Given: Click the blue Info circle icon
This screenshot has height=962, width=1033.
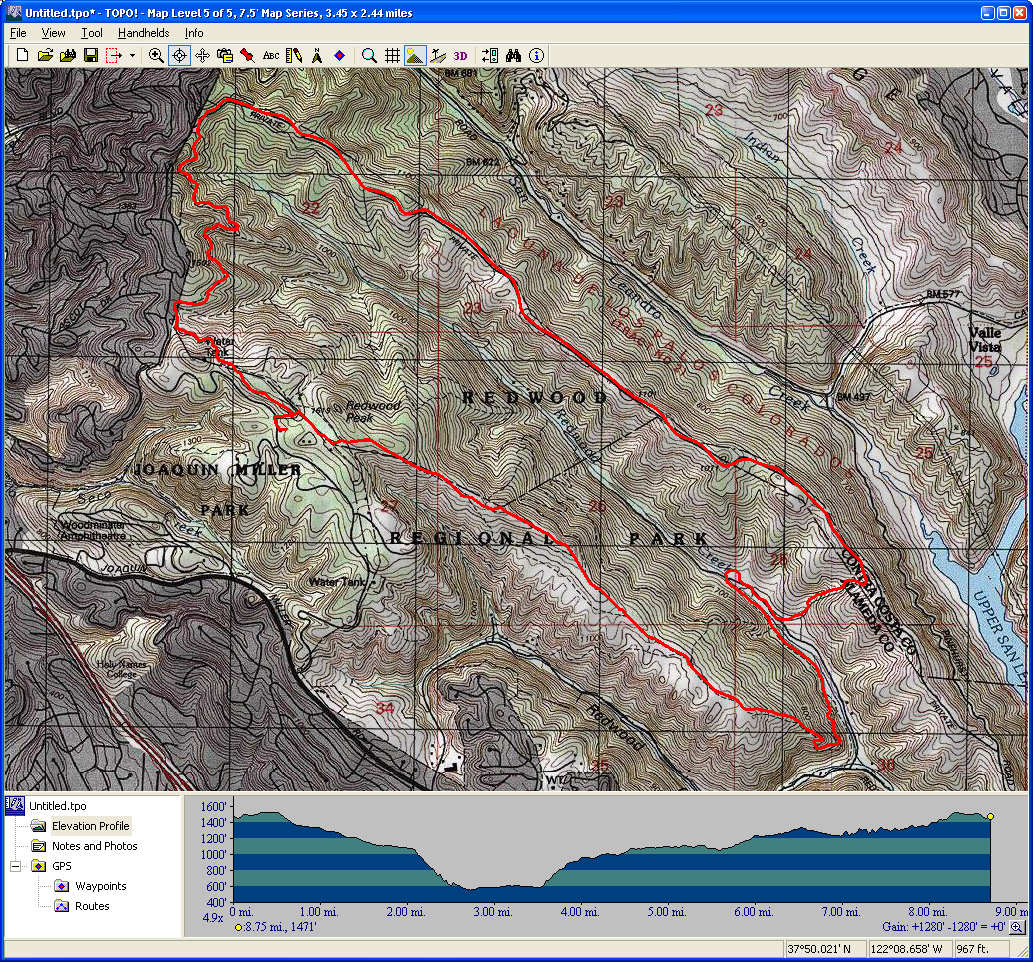Looking at the screenshot, I should click(x=537, y=56).
